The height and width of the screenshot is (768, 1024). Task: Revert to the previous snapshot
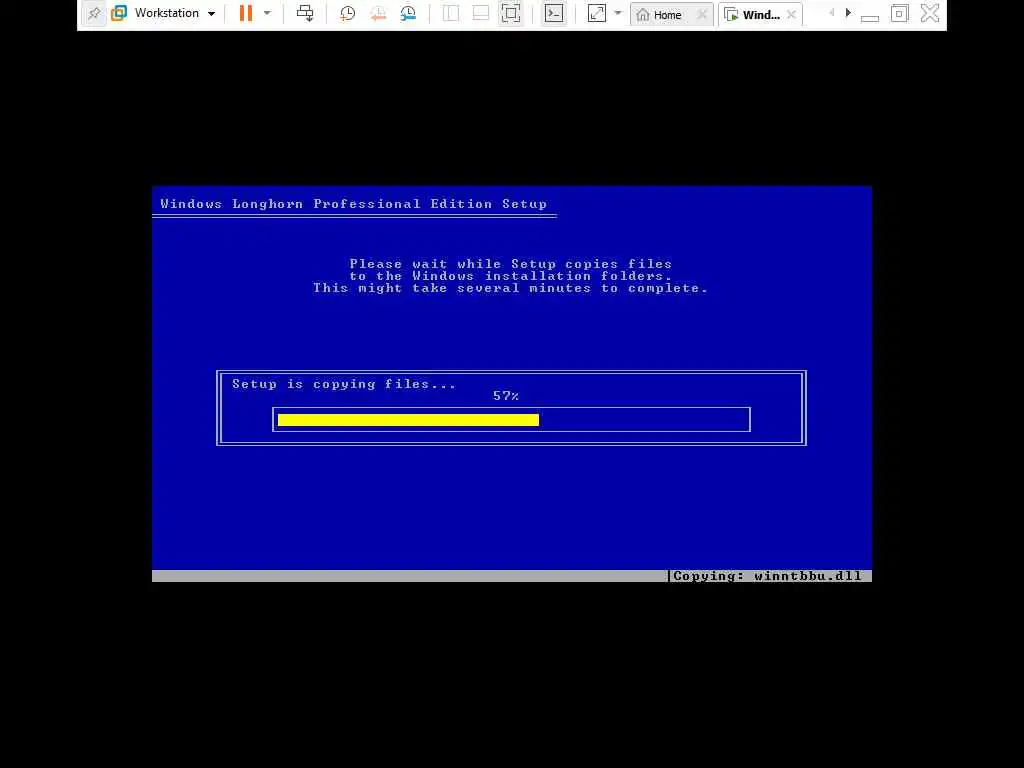point(378,14)
